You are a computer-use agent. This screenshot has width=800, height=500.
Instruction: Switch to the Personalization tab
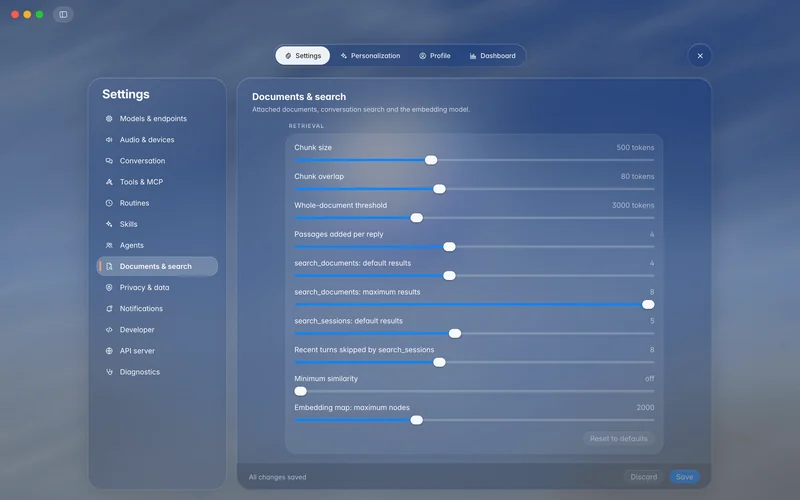pos(370,56)
